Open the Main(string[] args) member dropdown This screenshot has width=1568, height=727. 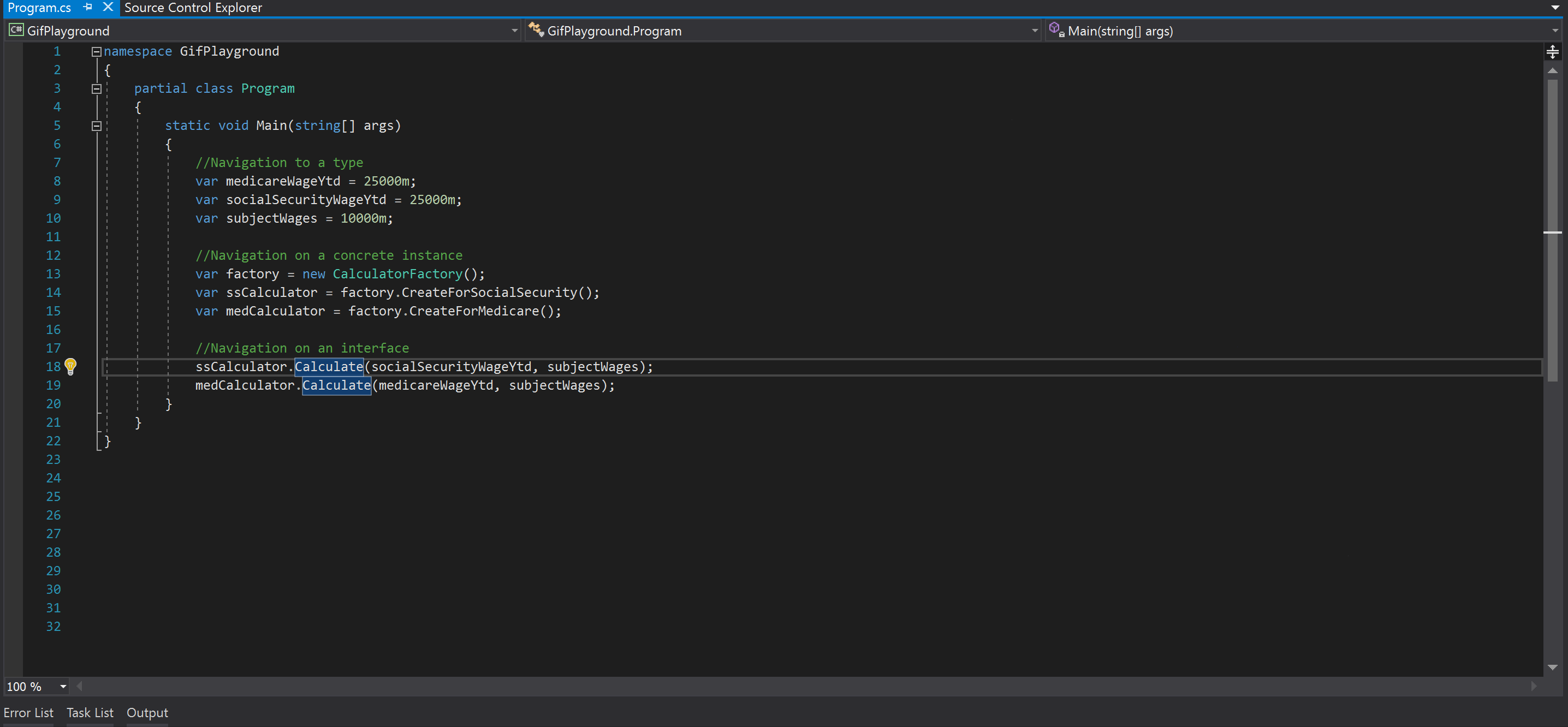click(x=1555, y=30)
